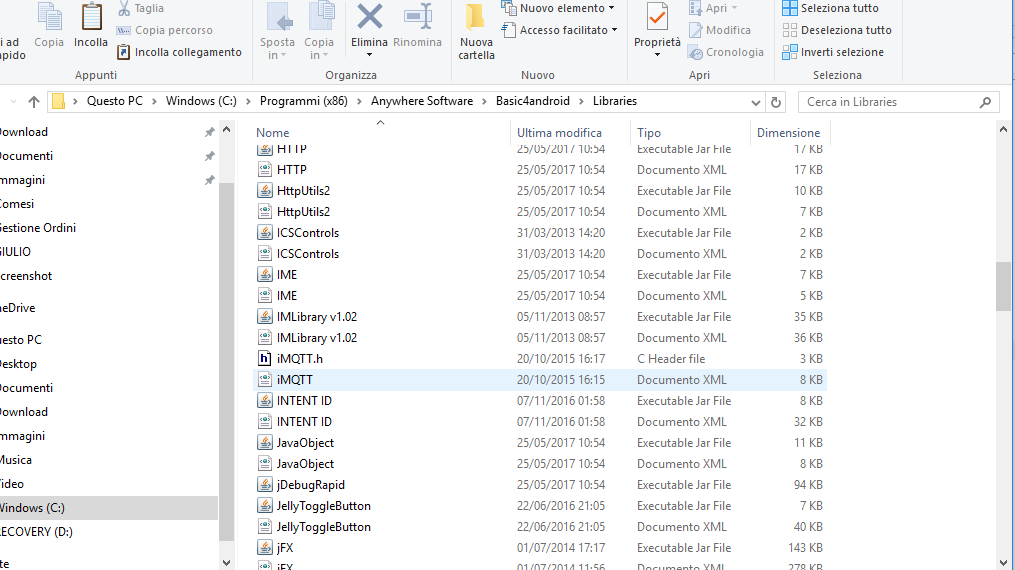Select INTENT ID jar file icon
Image resolution: width=1015 pixels, height=570 pixels.
point(265,400)
